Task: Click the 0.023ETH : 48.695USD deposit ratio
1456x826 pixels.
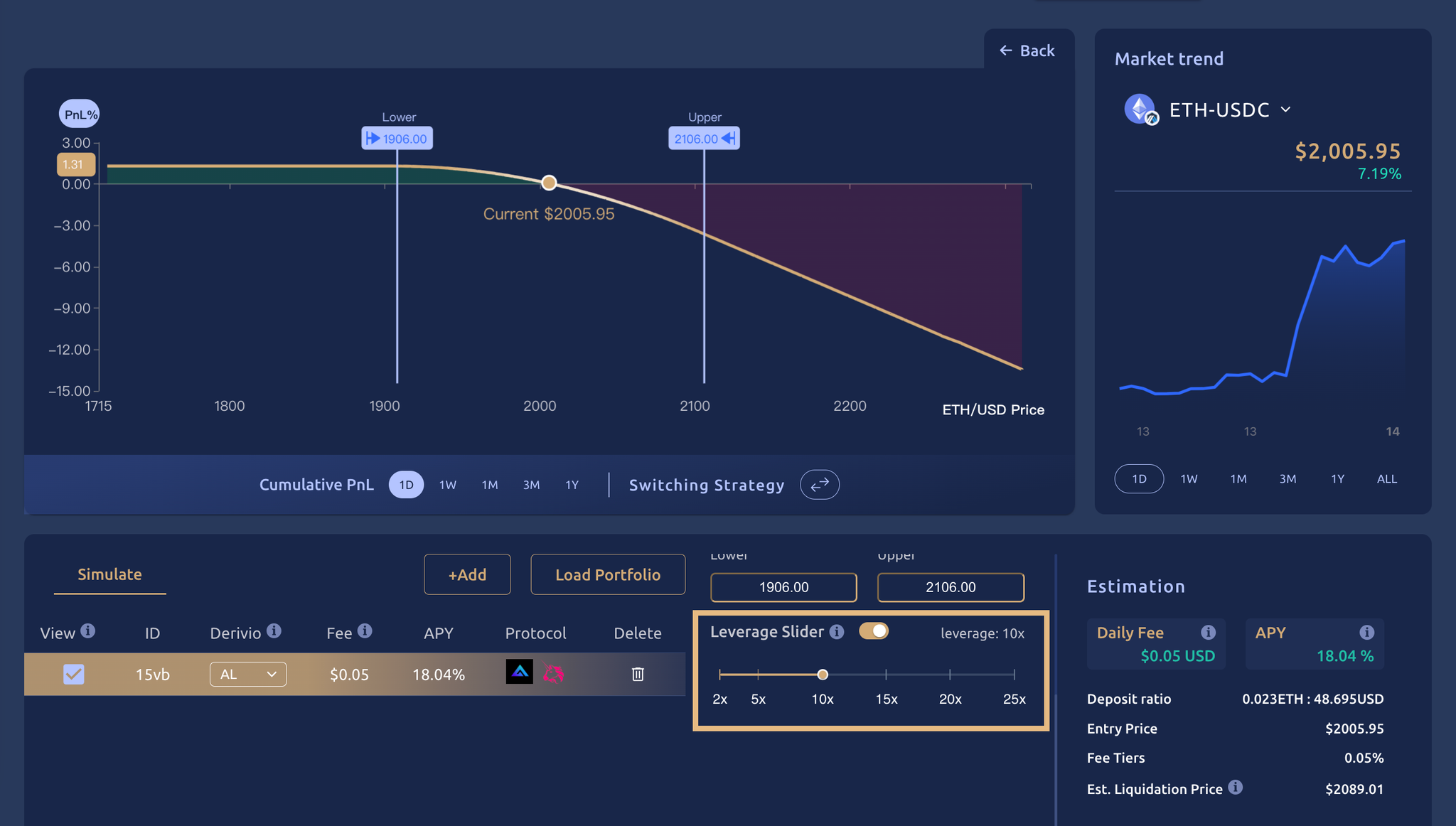Action: click(1312, 699)
